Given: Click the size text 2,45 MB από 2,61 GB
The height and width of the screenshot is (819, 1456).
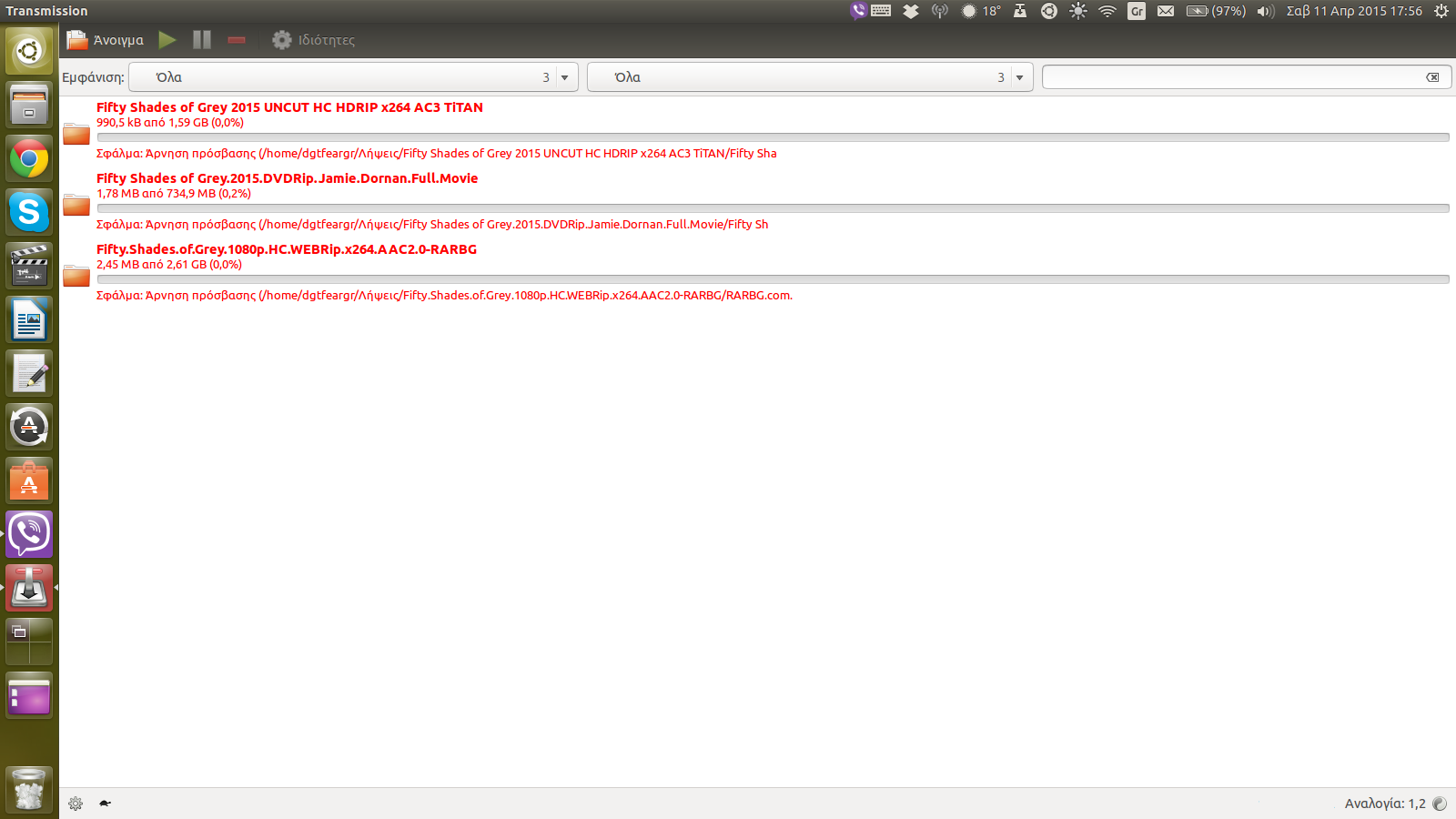Looking at the screenshot, I should pyautogui.click(x=169, y=265).
